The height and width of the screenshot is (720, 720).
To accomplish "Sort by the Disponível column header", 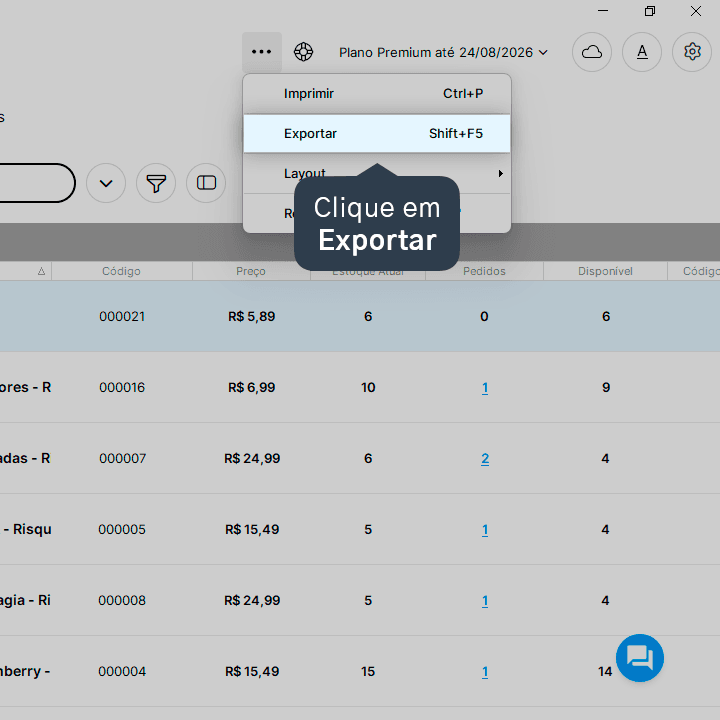I will pos(605,271).
